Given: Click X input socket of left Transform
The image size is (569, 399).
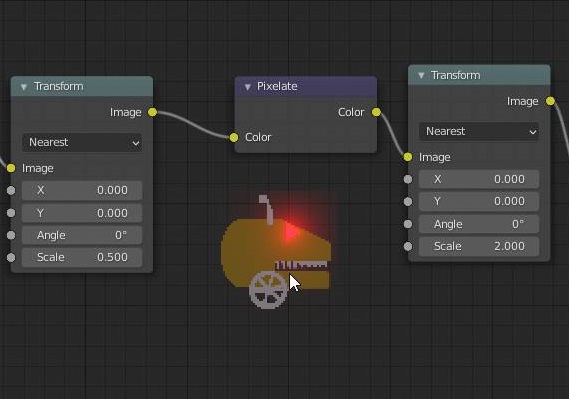Looking at the screenshot, I should pos(11,190).
